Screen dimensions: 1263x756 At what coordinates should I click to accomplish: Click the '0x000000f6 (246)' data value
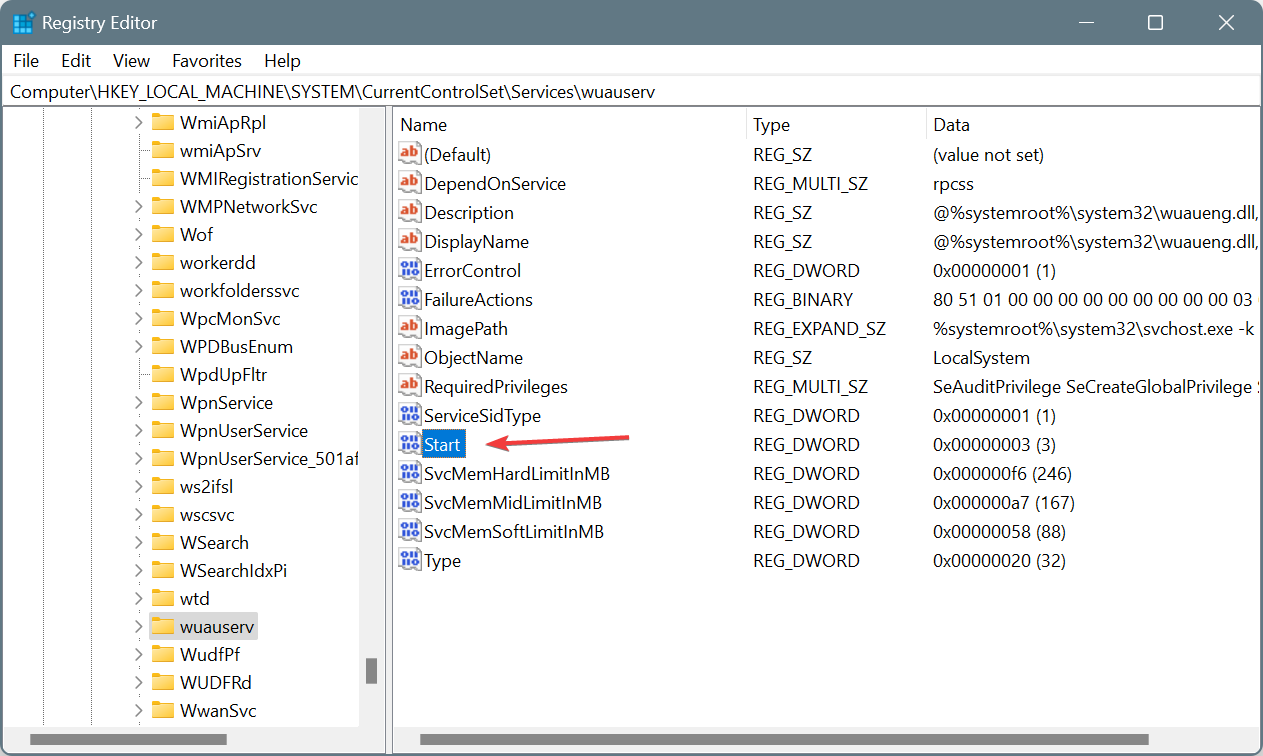pos(1004,473)
